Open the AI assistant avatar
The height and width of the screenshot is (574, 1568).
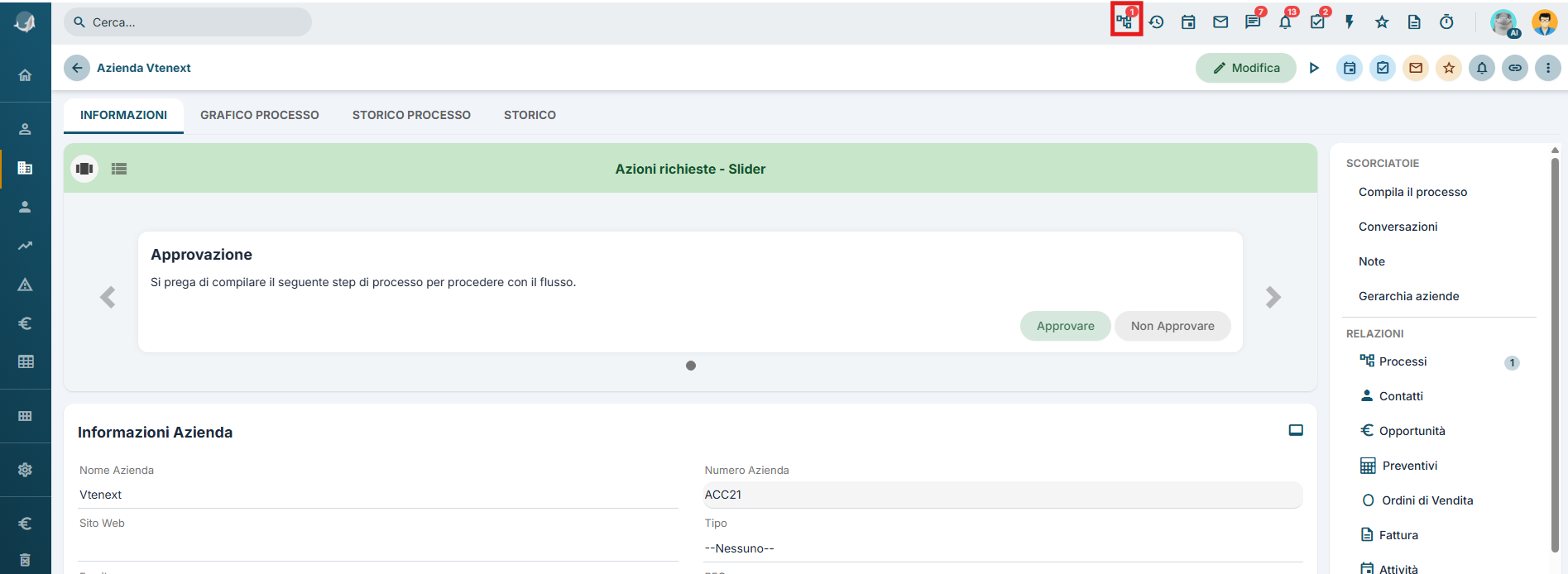coord(1504,22)
